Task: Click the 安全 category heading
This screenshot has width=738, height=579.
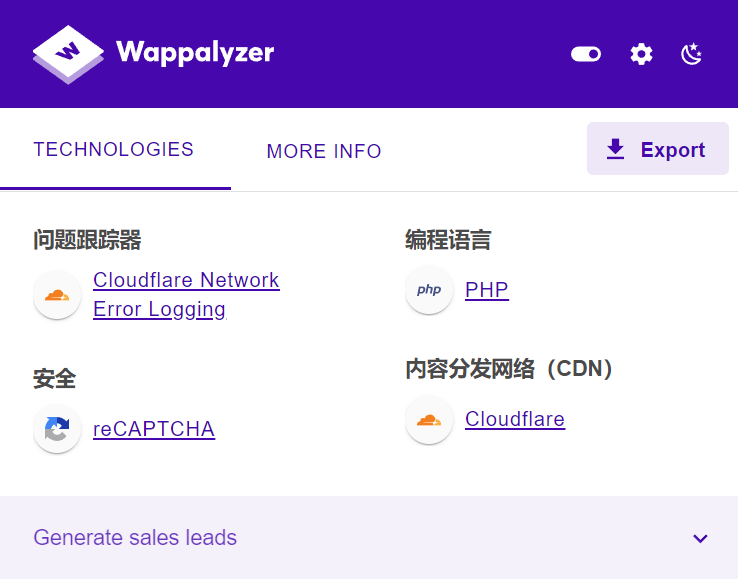Action: [x=55, y=379]
